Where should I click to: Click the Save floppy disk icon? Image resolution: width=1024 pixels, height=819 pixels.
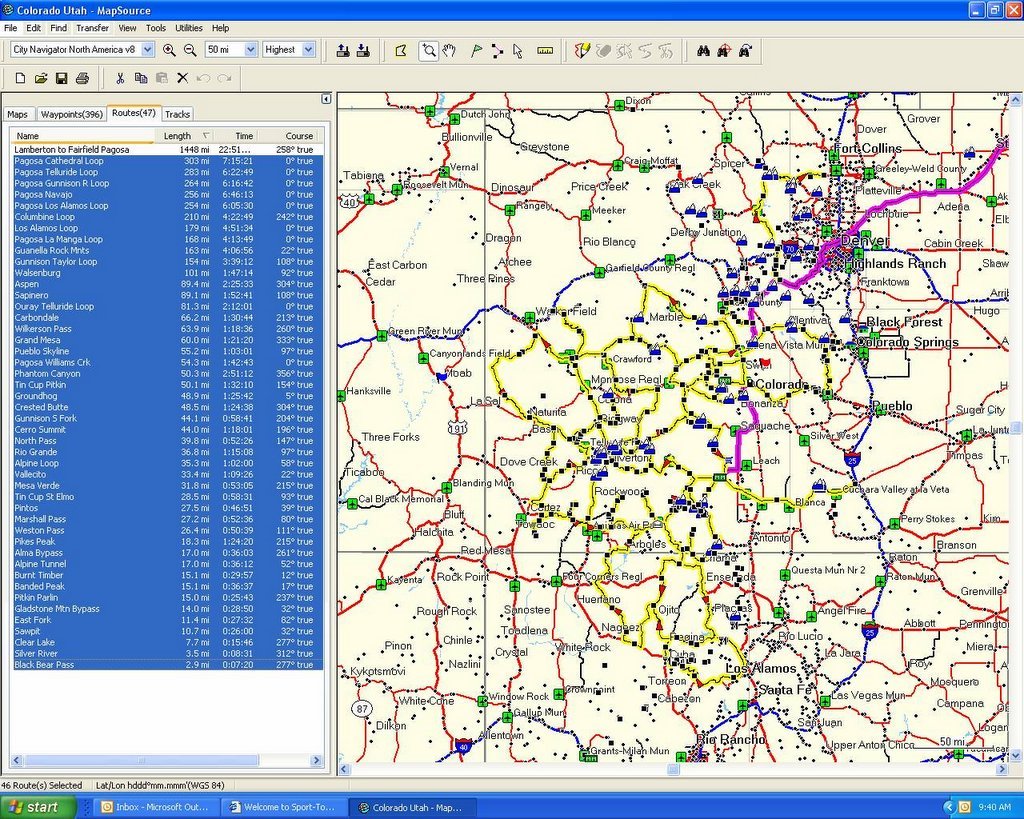pyautogui.click(x=61, y=78)
